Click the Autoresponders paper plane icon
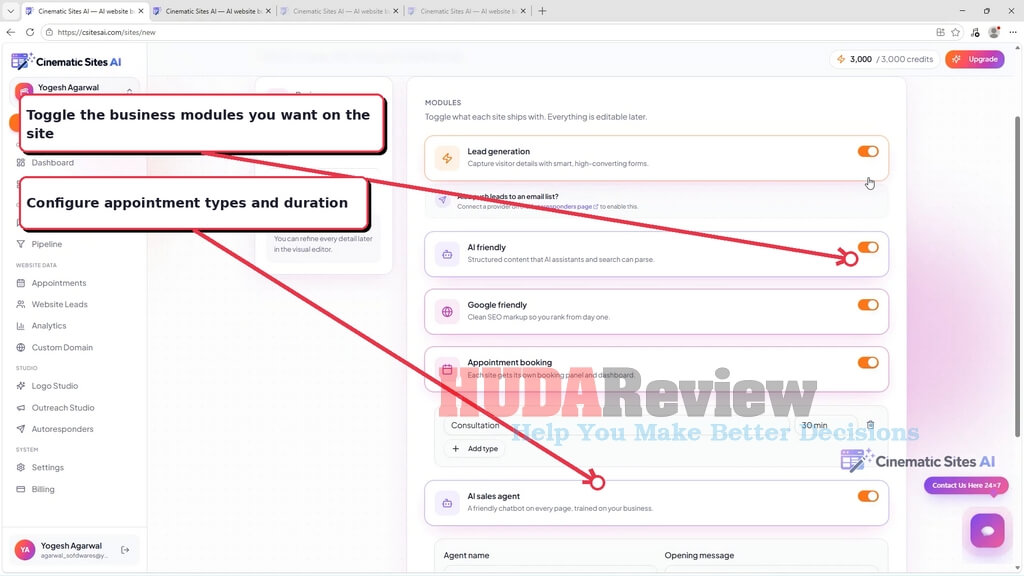Image resolution: width=1024 pixels, height=576 pixels. pos(21,429)
